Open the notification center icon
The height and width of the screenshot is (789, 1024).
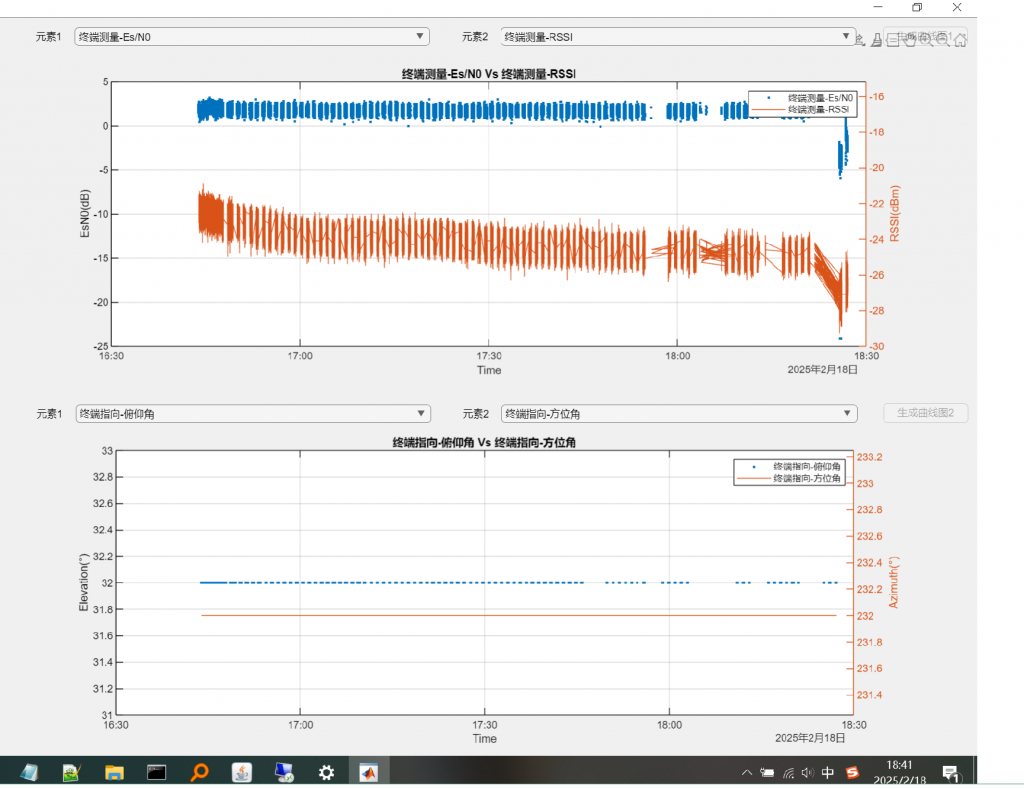click(951, 773)
